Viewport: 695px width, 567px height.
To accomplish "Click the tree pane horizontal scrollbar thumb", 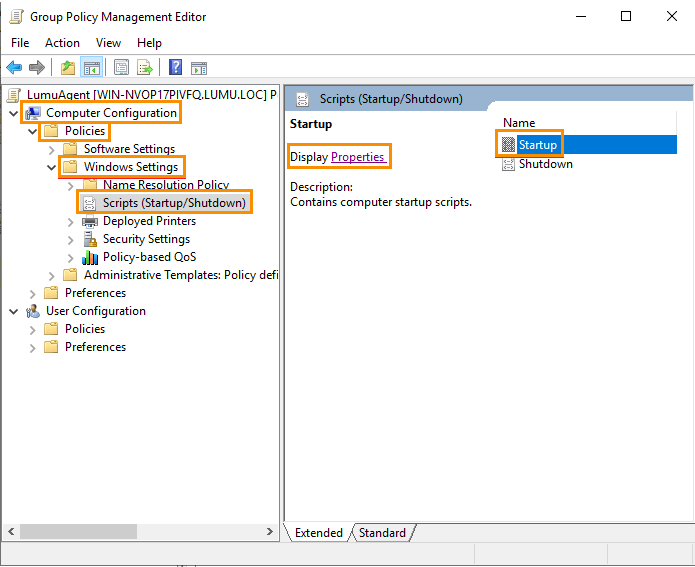I will click(78, 531).
